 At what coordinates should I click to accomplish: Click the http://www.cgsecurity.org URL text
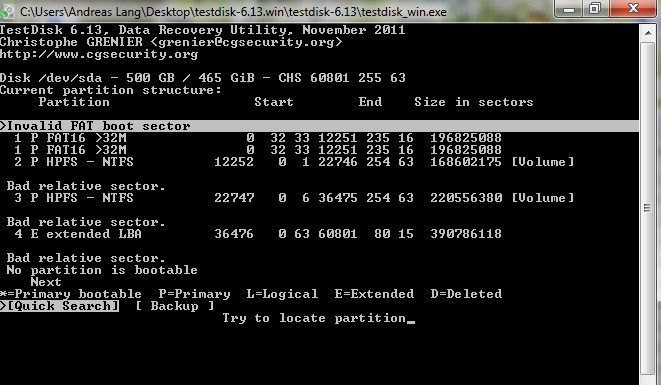[x=99, y=54]
